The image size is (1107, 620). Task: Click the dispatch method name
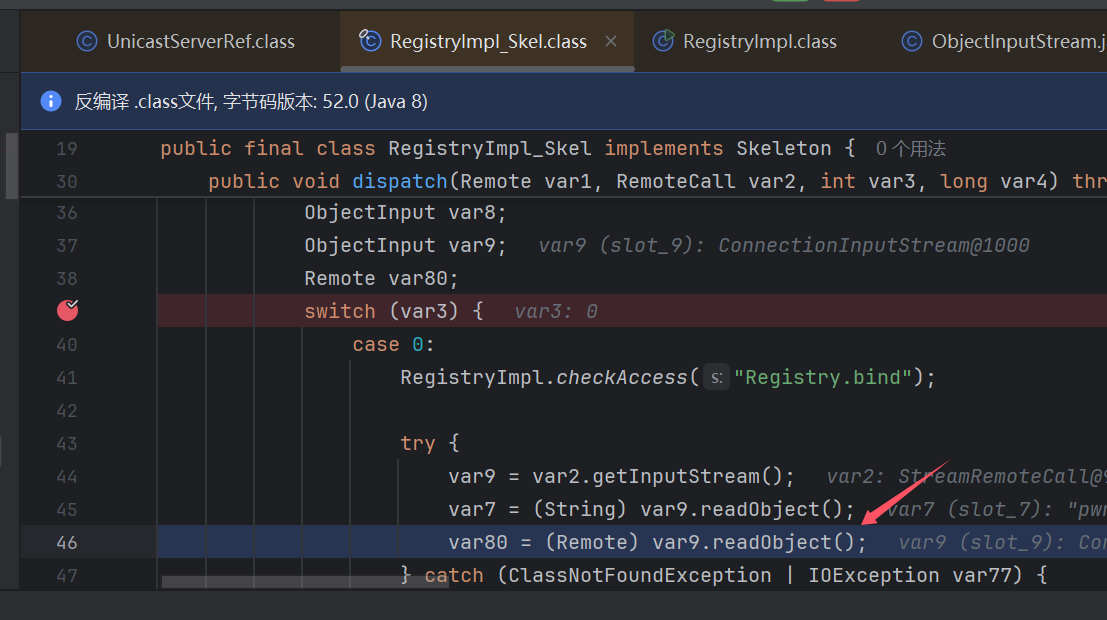click(x=400, y=181)
